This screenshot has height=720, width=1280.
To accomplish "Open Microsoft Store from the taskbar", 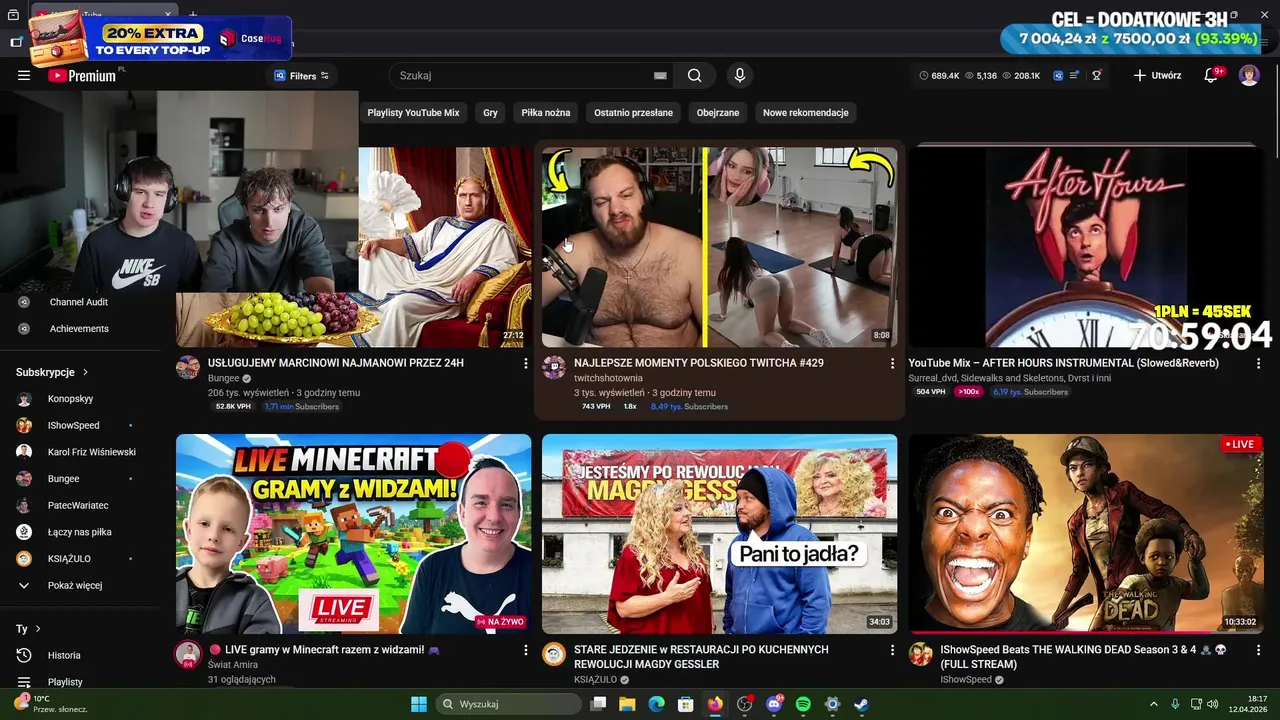I will [x=686, y=704].
